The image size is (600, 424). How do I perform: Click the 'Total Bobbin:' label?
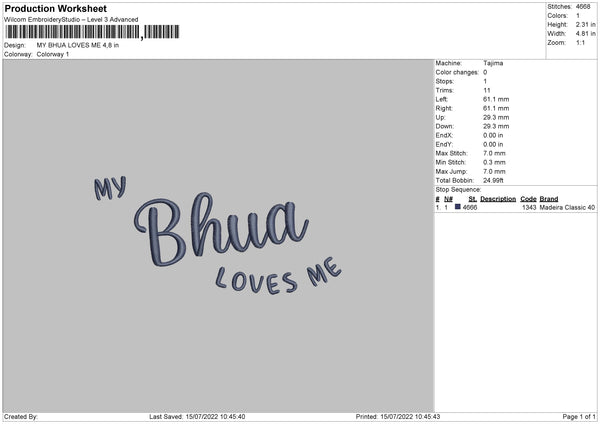455,181
